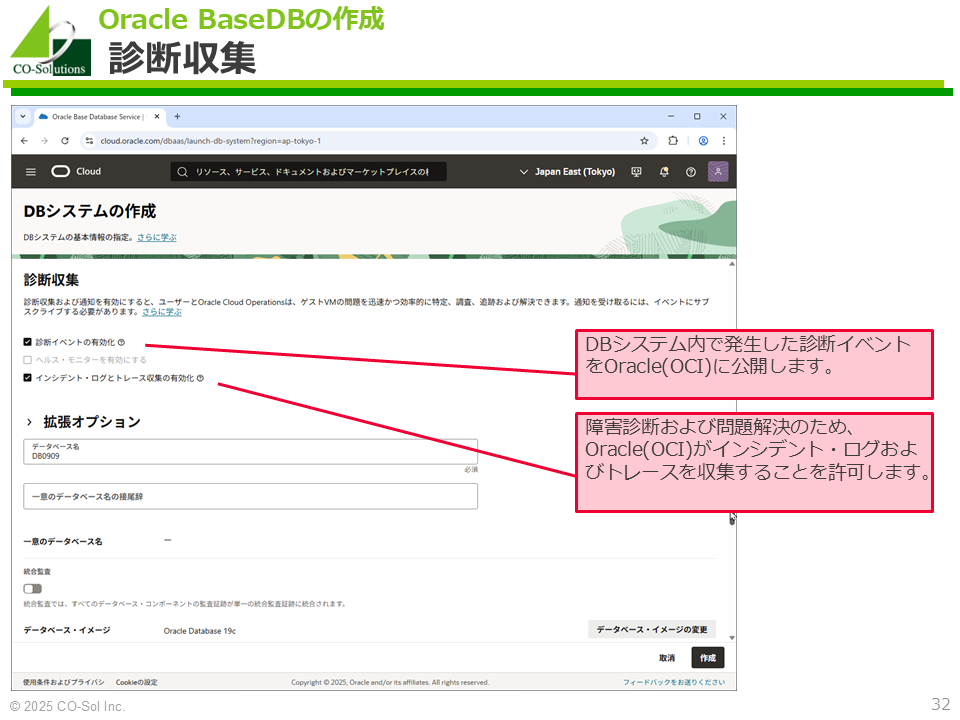
Task: Click the 診断収集 section heading
Action: (x=51, y=280)
